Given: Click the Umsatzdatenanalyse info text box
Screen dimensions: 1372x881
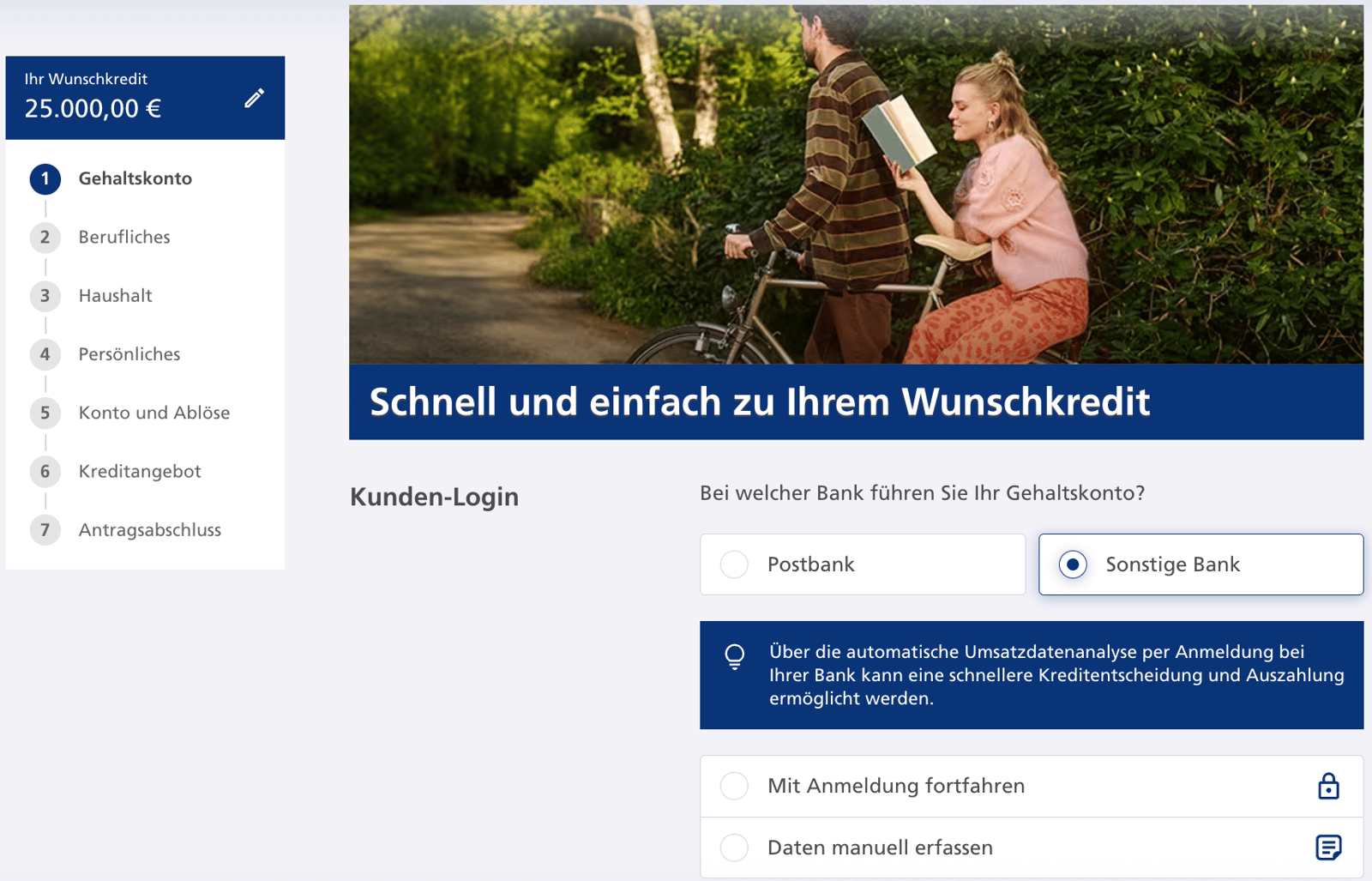Looking at the screenshot, I should click(1032, 675).
